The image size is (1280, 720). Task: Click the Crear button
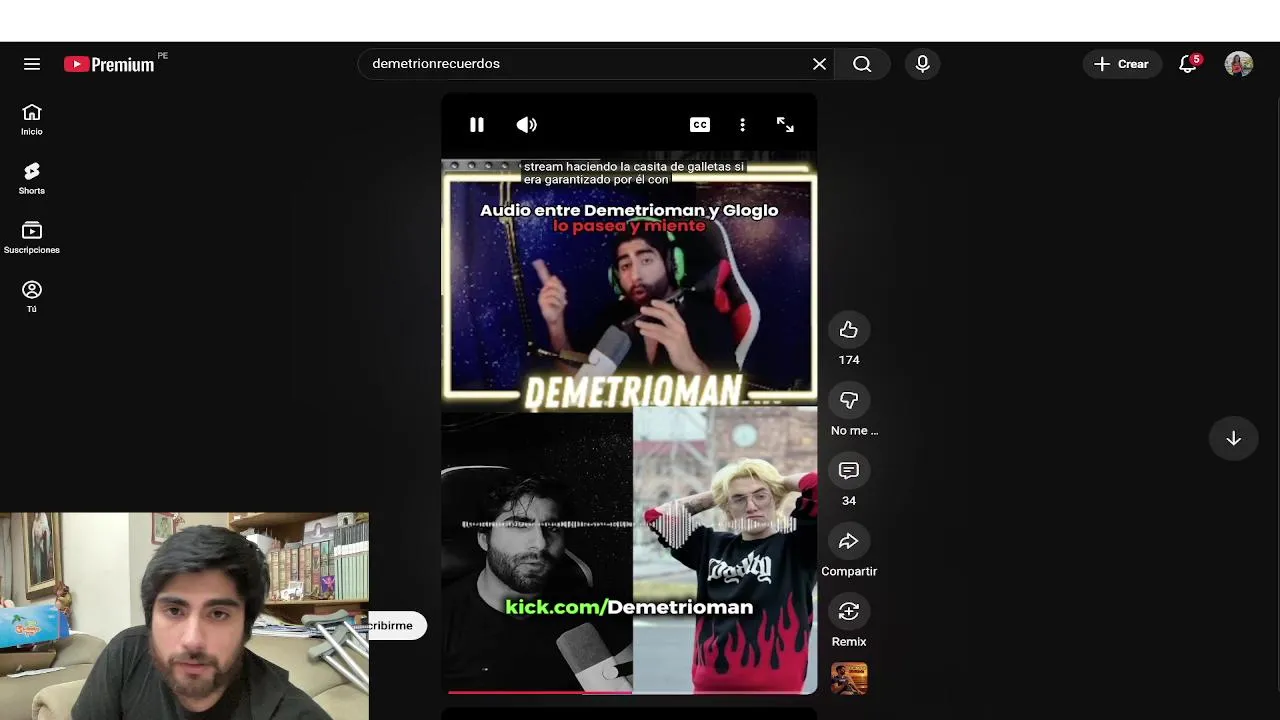tap(1122, 64)
